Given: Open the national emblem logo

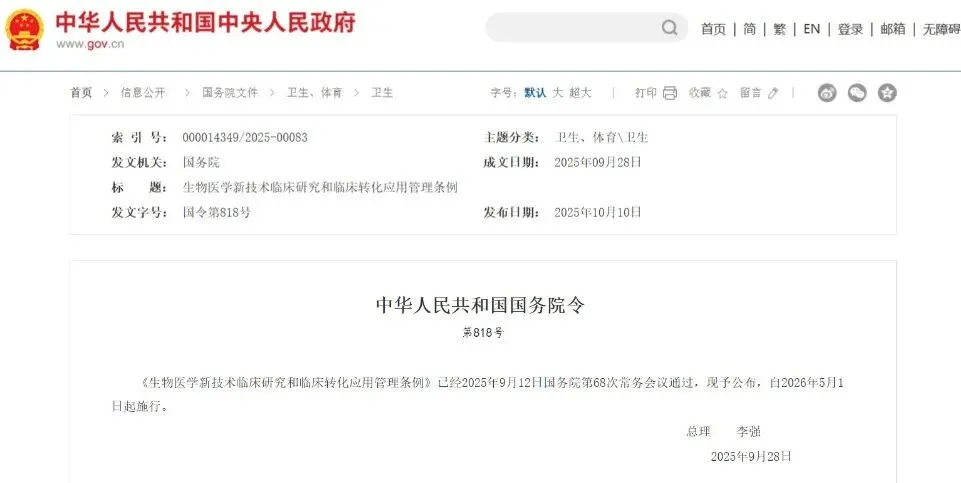Looking at the screenshot, I should coord(25,29).
